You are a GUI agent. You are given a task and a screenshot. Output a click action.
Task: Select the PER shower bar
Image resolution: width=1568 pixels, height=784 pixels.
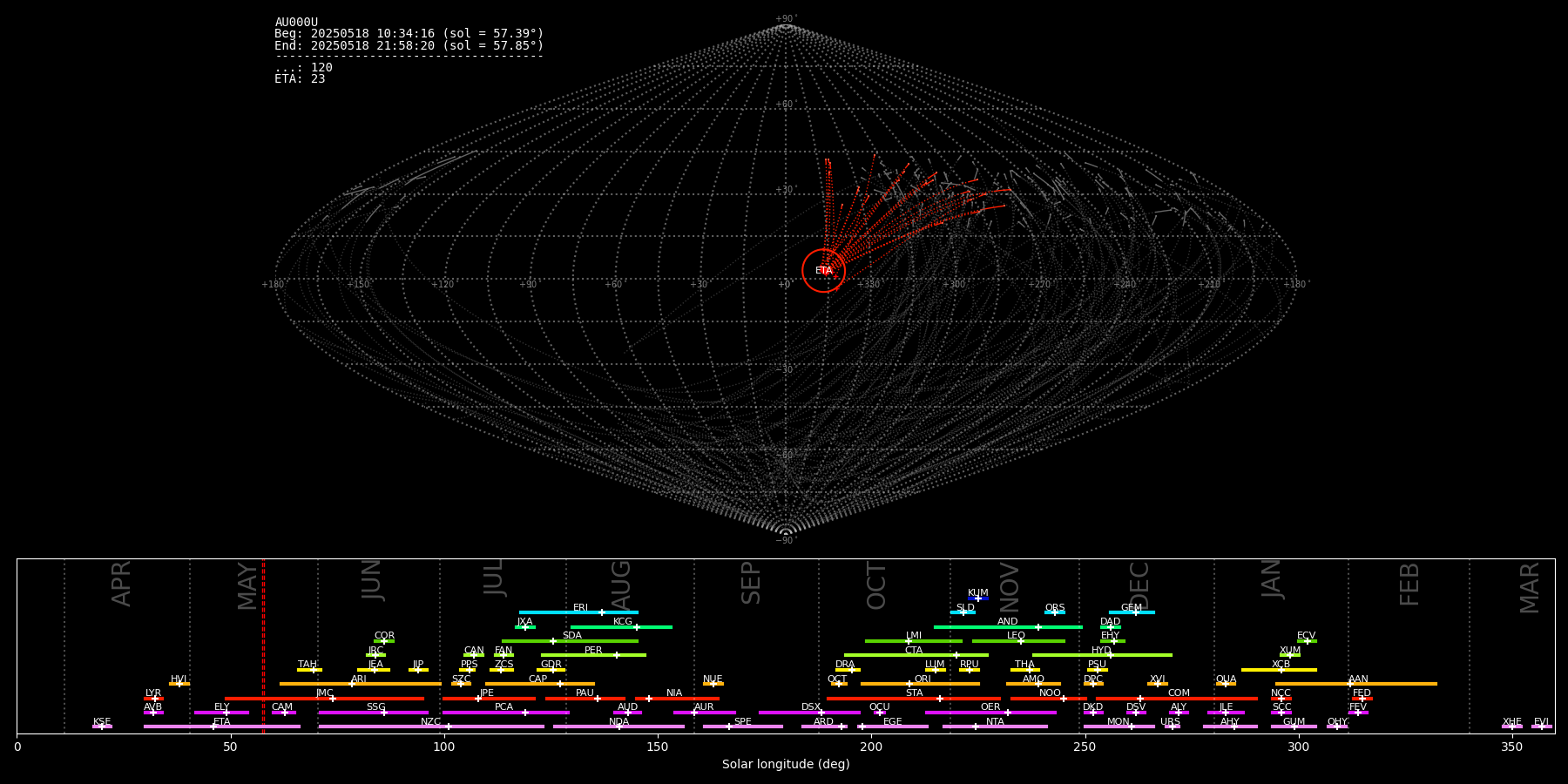593,655
